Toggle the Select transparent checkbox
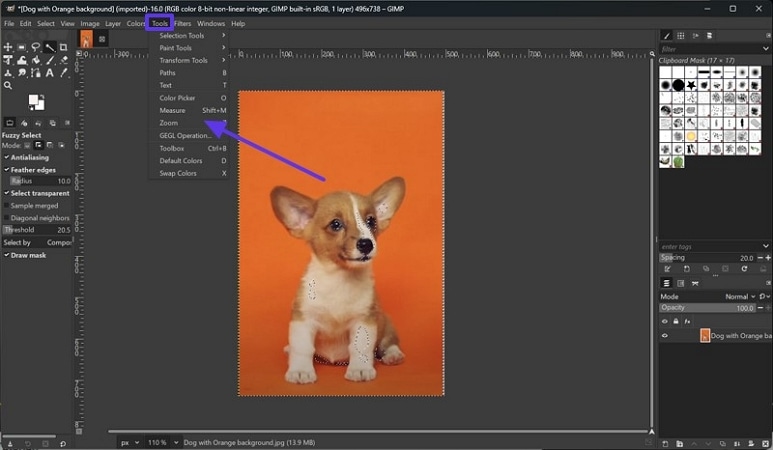 coord(7,193)
